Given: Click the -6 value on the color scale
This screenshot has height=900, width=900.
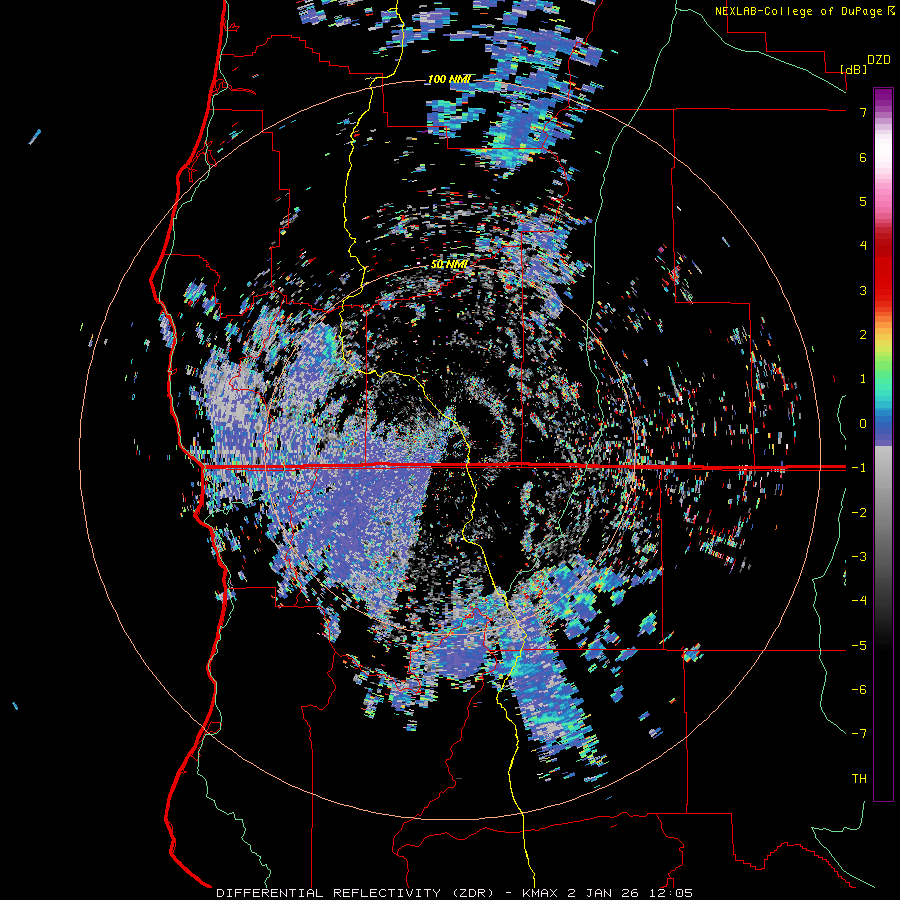Looking at the screenshot, I should coord(859,690).
